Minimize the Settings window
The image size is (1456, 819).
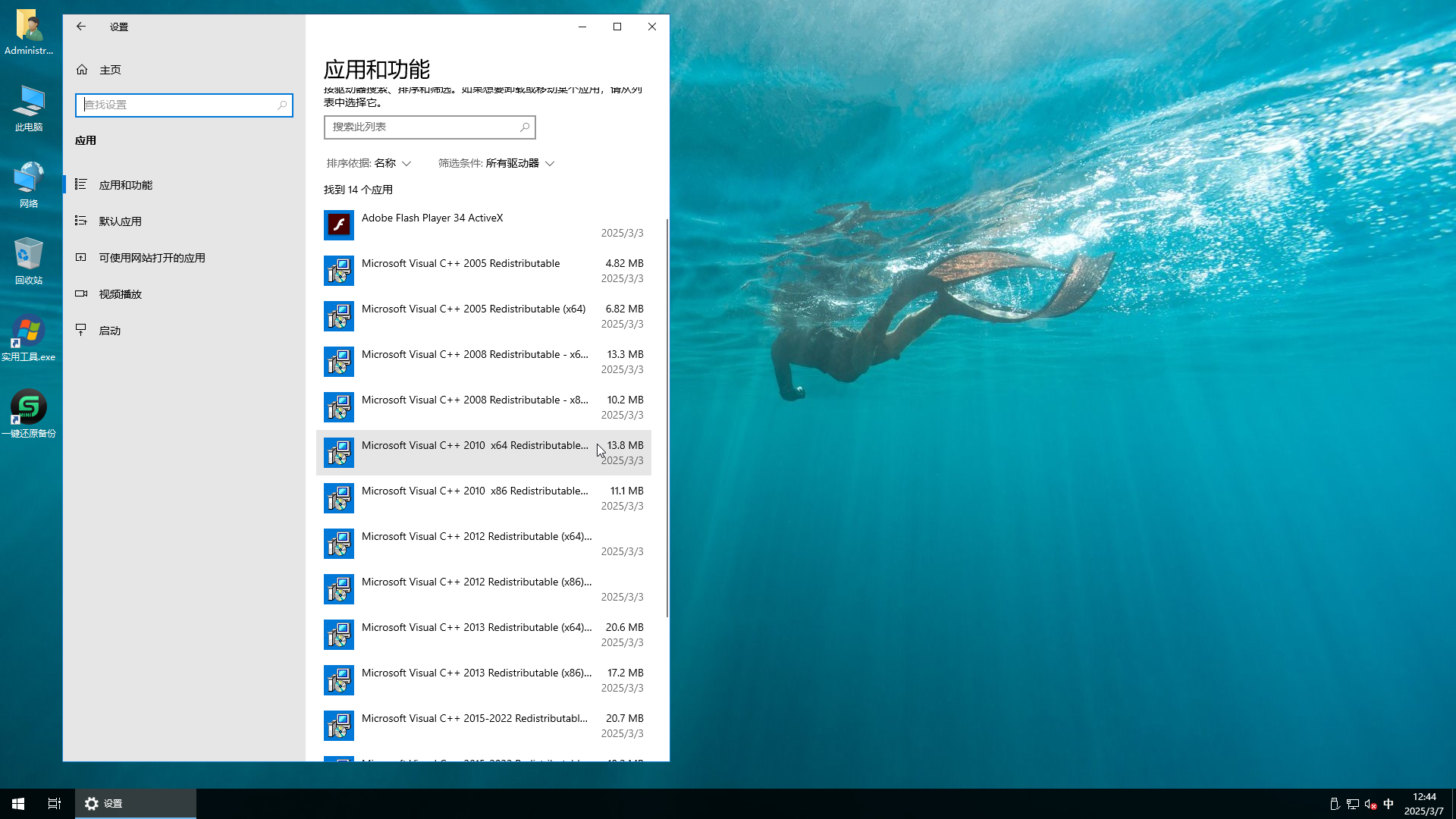[582, 27]
